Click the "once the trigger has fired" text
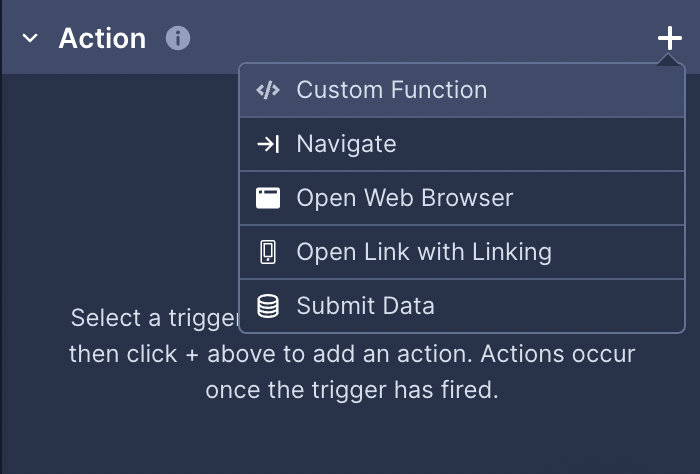 352,390
